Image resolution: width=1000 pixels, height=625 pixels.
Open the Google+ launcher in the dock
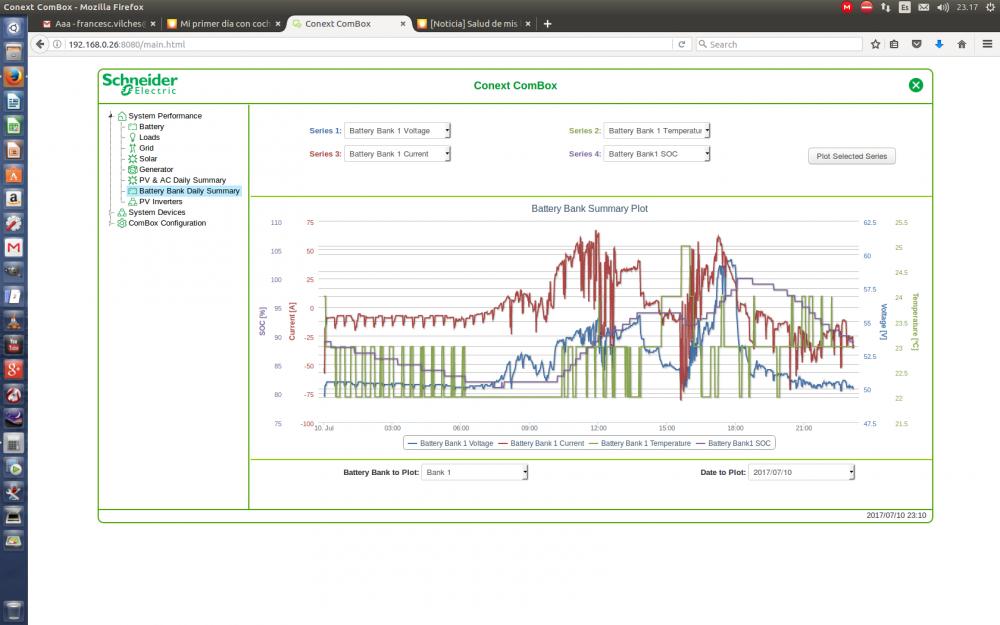(13, 369)
